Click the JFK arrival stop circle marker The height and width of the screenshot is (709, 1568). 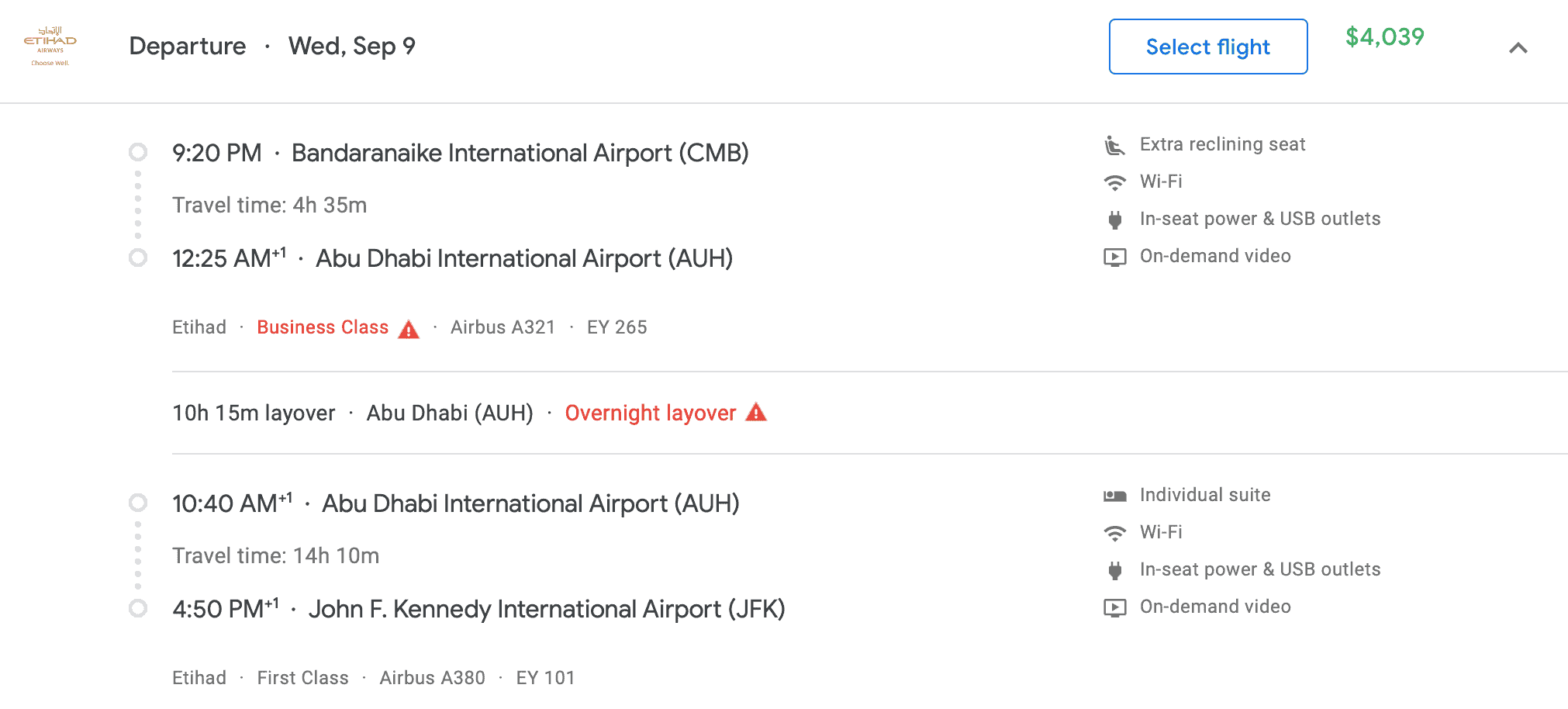[x=138, y=608]
